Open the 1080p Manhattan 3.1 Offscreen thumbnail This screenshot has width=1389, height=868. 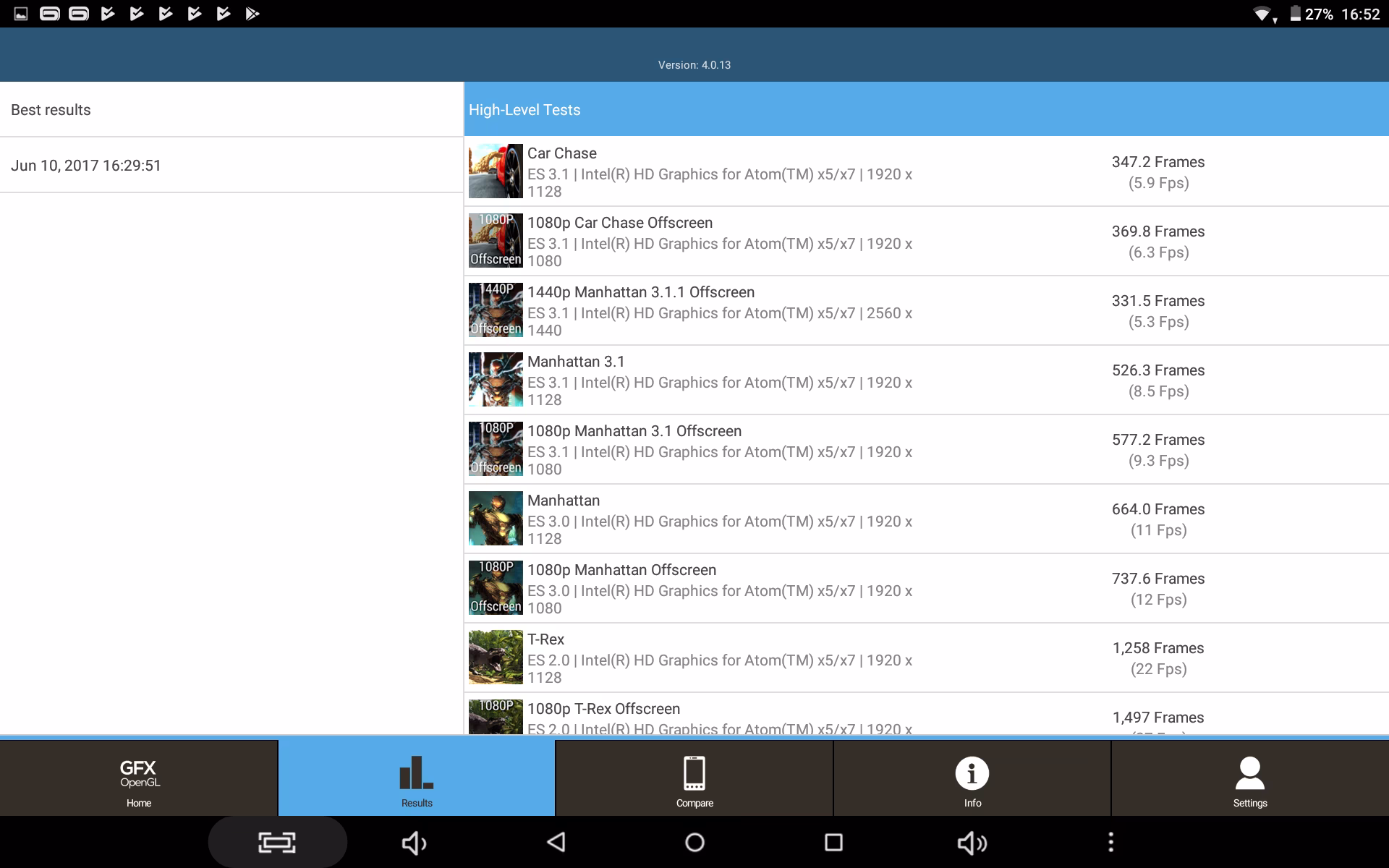(496, 449)
